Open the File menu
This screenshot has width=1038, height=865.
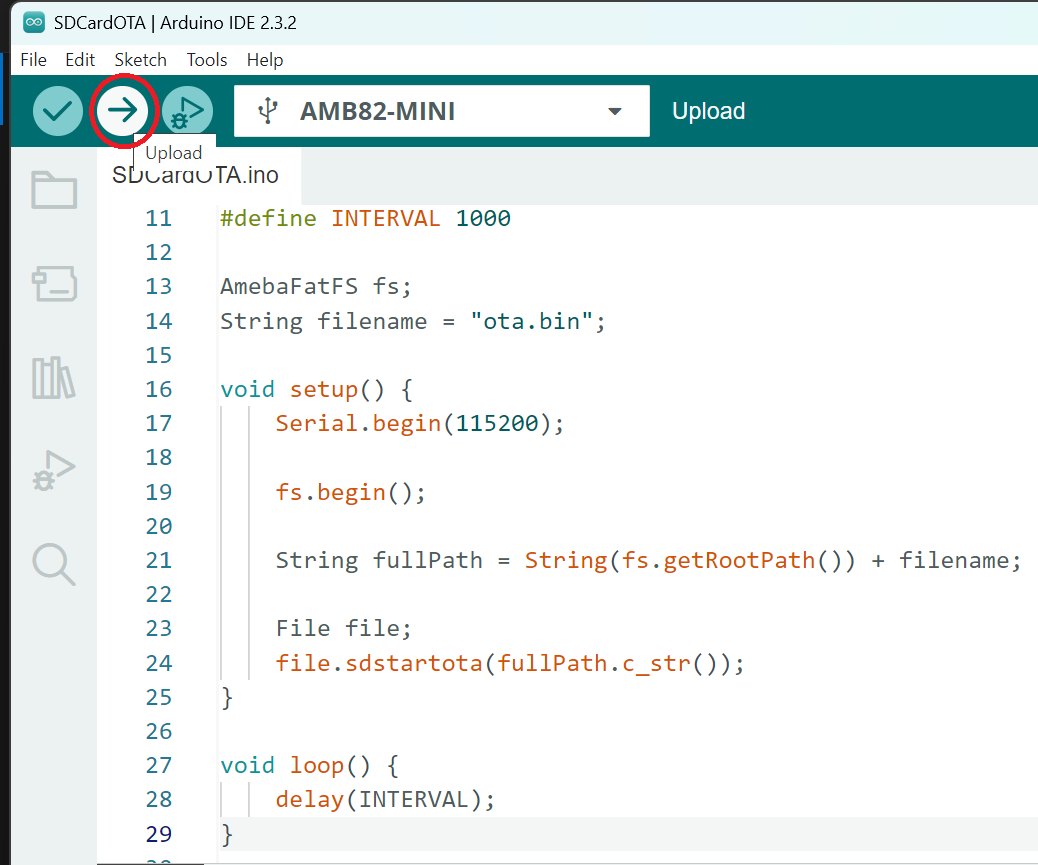click(33, 60)
